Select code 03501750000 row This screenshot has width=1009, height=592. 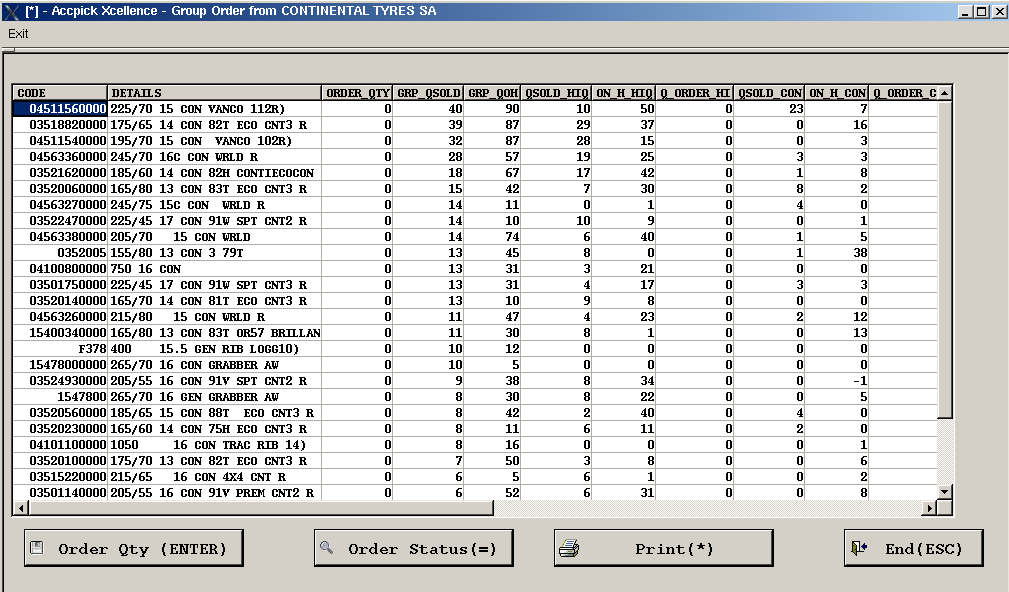475,285
